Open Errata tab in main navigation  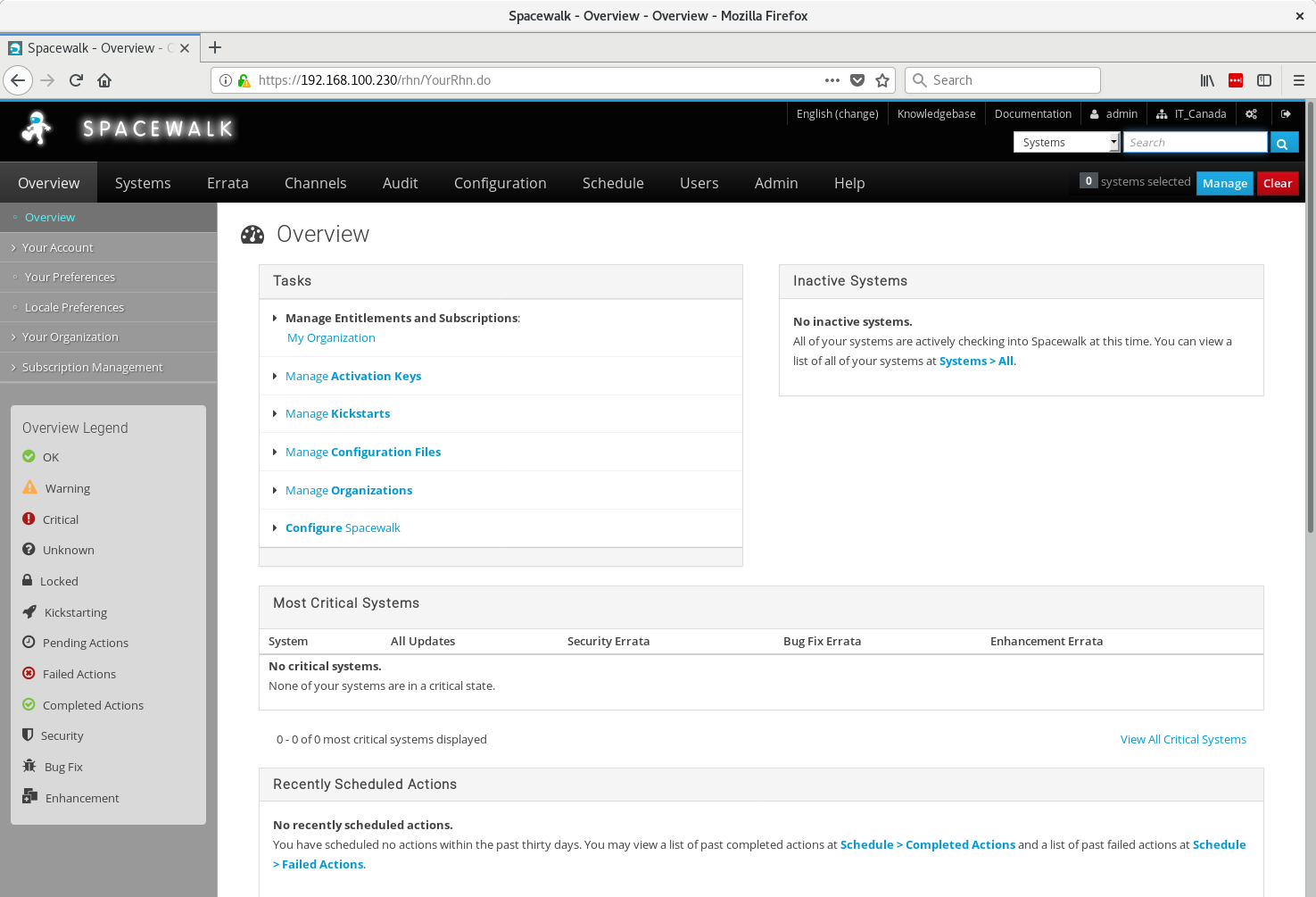[x=228, y=183]
